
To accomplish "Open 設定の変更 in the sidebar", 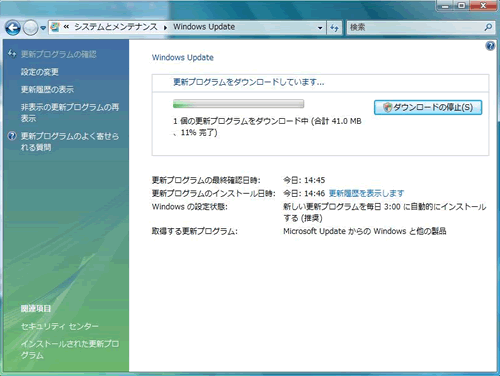I will pos(40,72).
